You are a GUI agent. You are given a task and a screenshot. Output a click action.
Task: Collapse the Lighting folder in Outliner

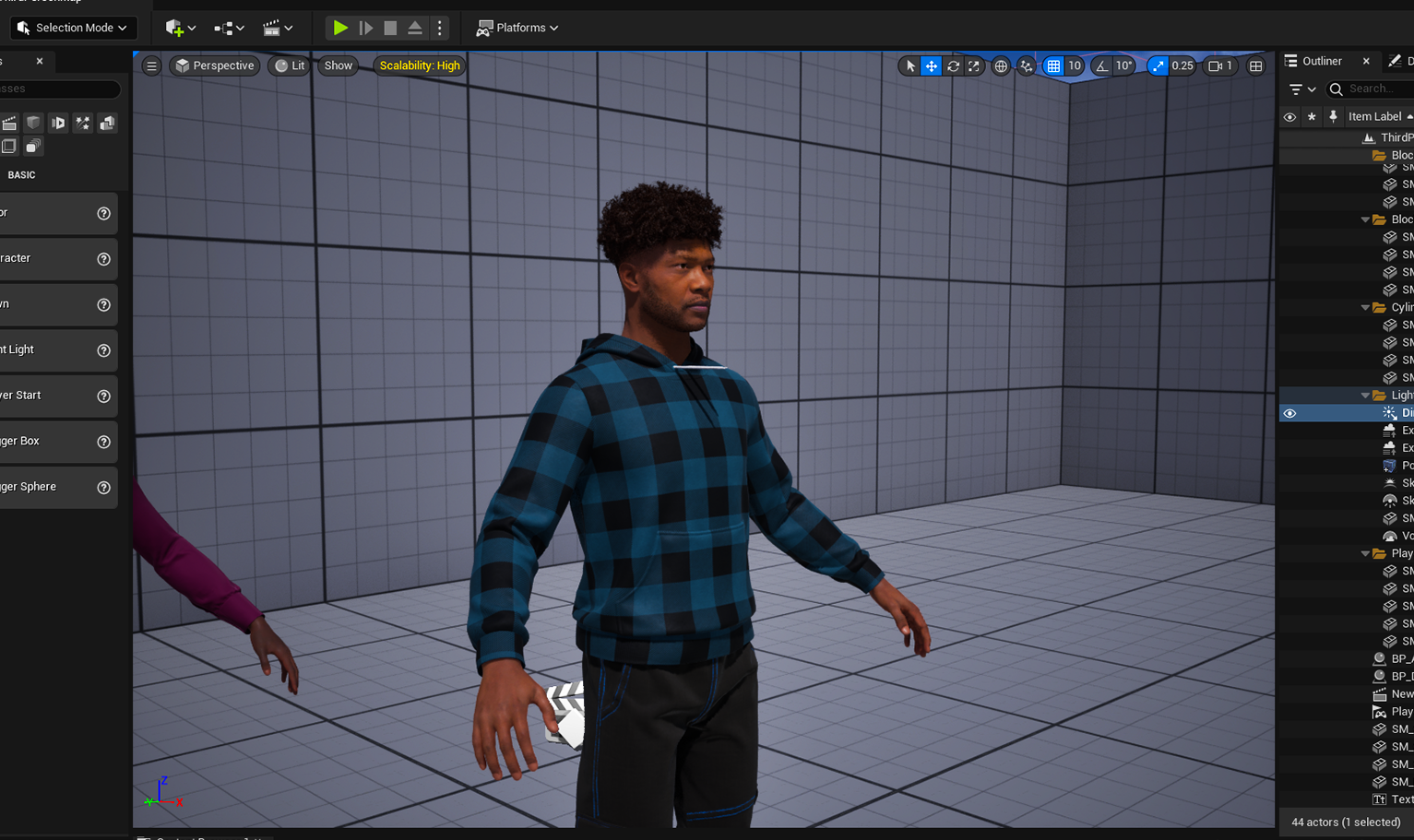(x=1365, y=396)
